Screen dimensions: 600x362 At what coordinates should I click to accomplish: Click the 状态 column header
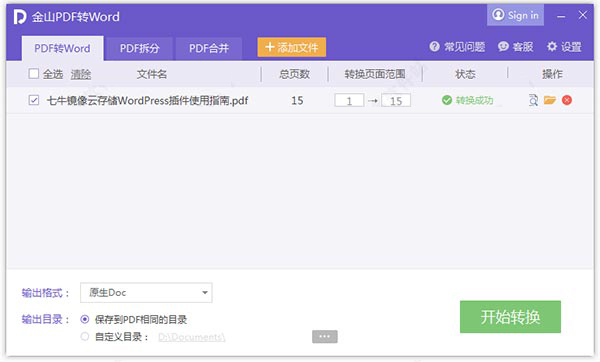(465, 74)
